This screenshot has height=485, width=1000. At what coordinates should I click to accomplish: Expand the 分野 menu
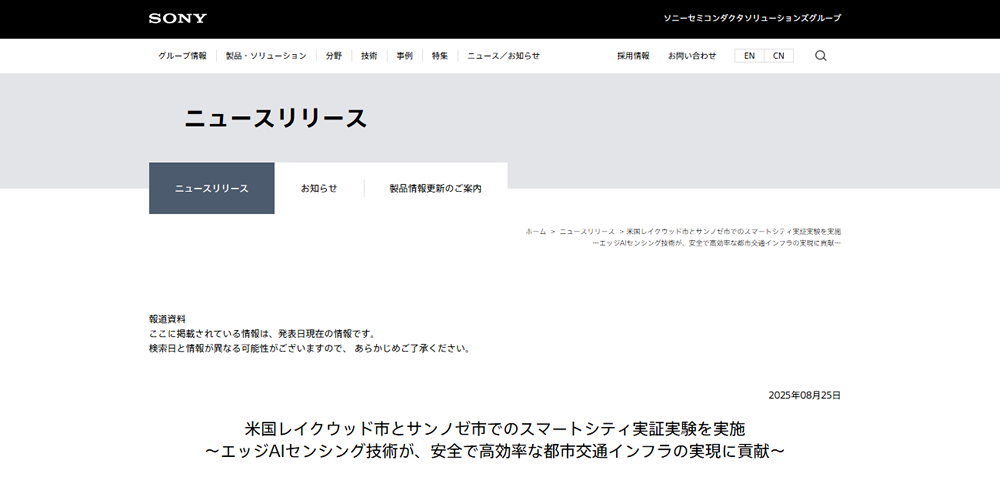pyautogui.click(x=334, y=56)
